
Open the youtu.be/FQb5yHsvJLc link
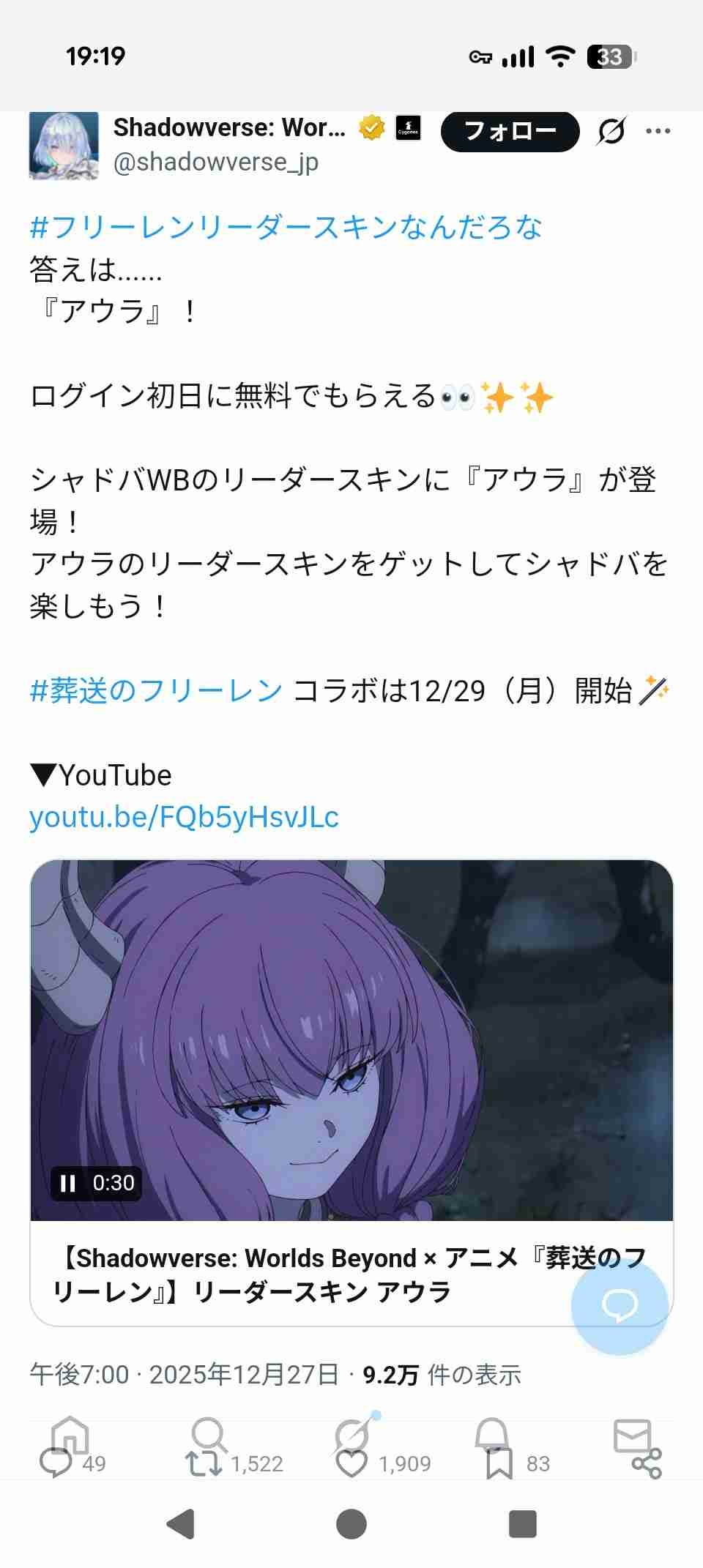(184, 817)
